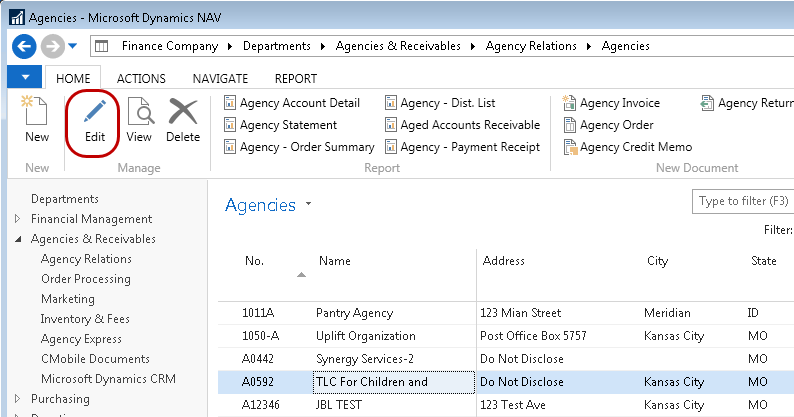Click Agency Relations in the breadcrumb

point(531,46)
